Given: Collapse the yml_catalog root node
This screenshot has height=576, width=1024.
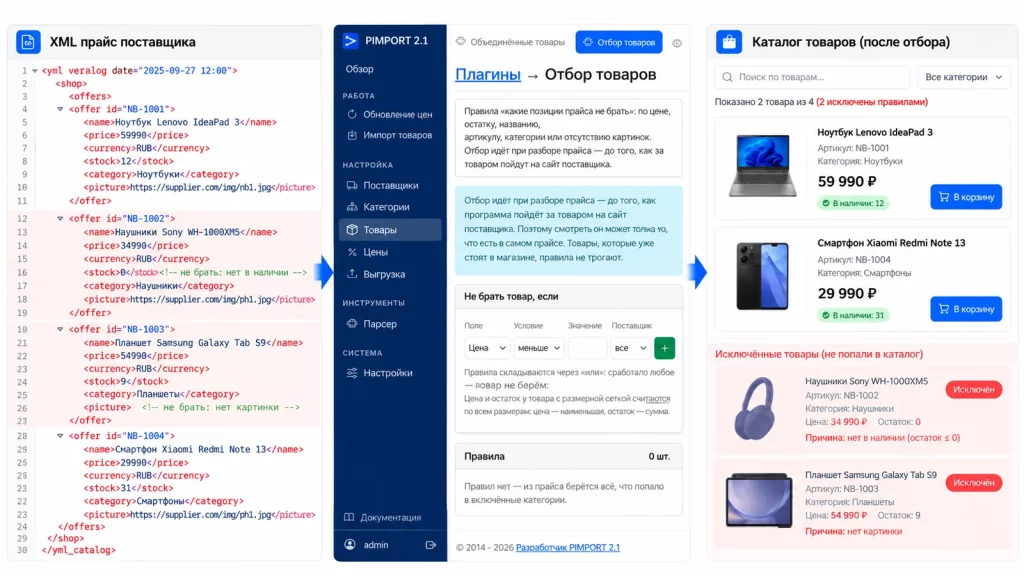Looking at the screenshot, I should coord(35,71).
